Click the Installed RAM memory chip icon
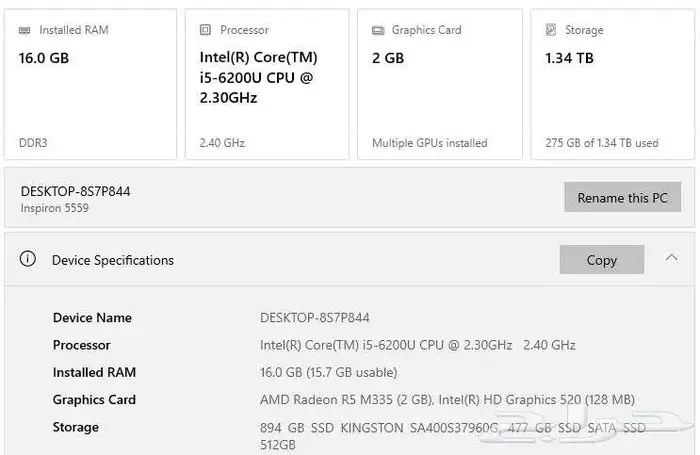 click(x=25, y=30)
